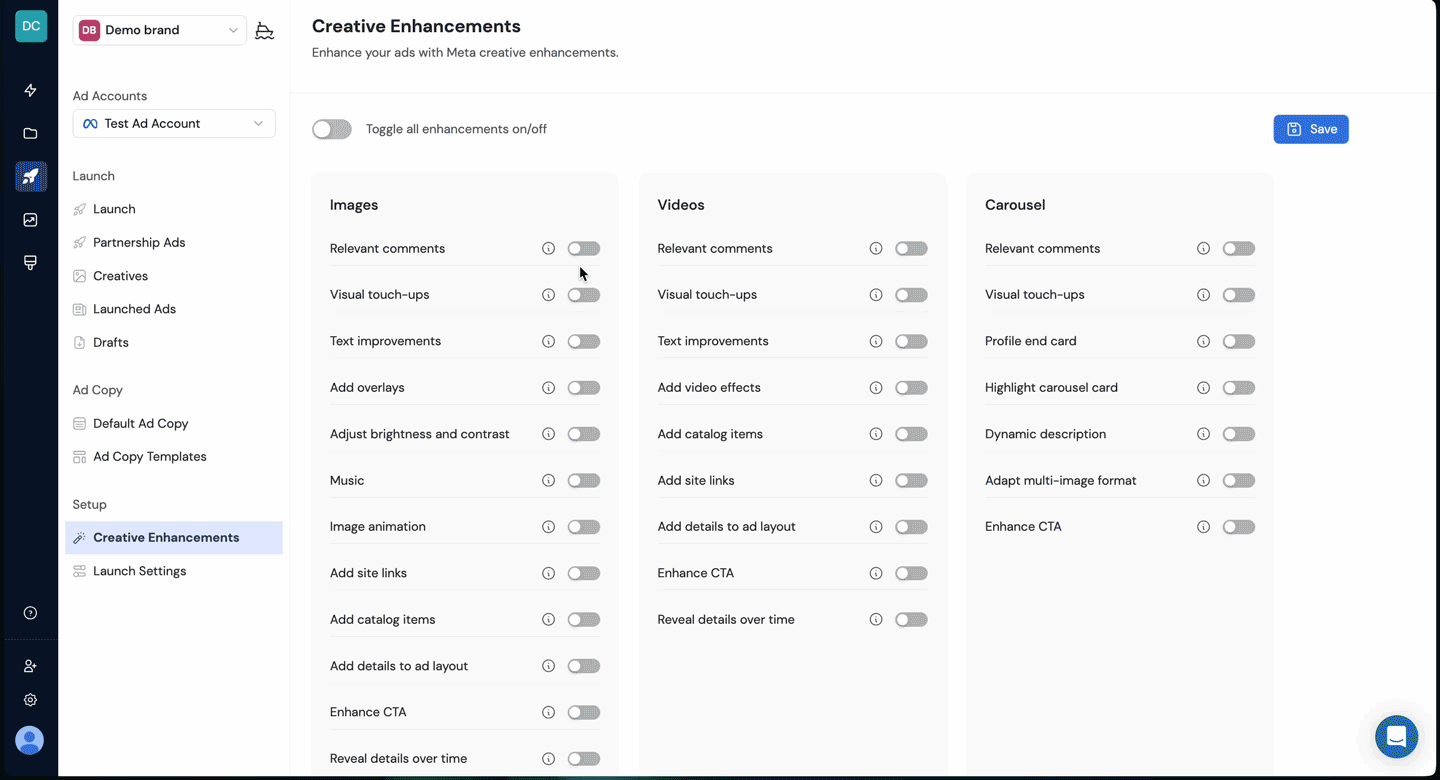This screenshot has width=1440, height=780.
Task: Open the folder icon in left rail
Action: click(30, 133)
